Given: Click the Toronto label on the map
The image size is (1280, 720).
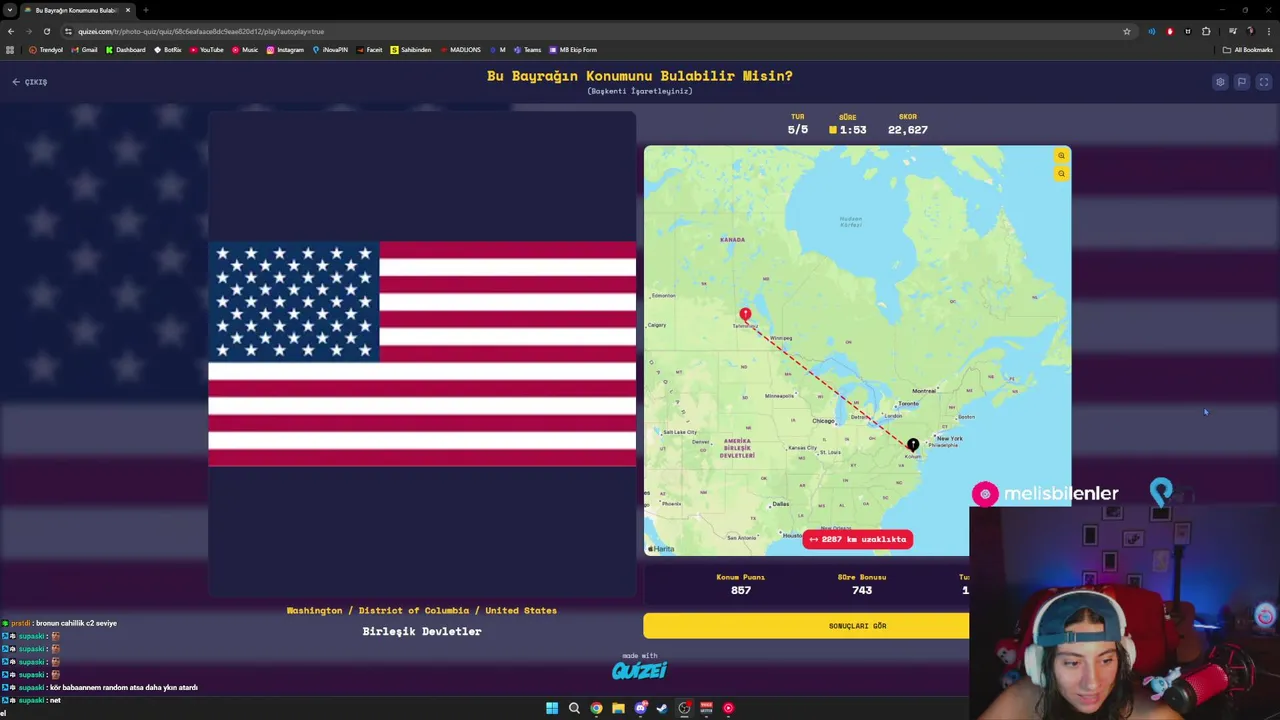Looking at the screenshot, I should (908, 404).
